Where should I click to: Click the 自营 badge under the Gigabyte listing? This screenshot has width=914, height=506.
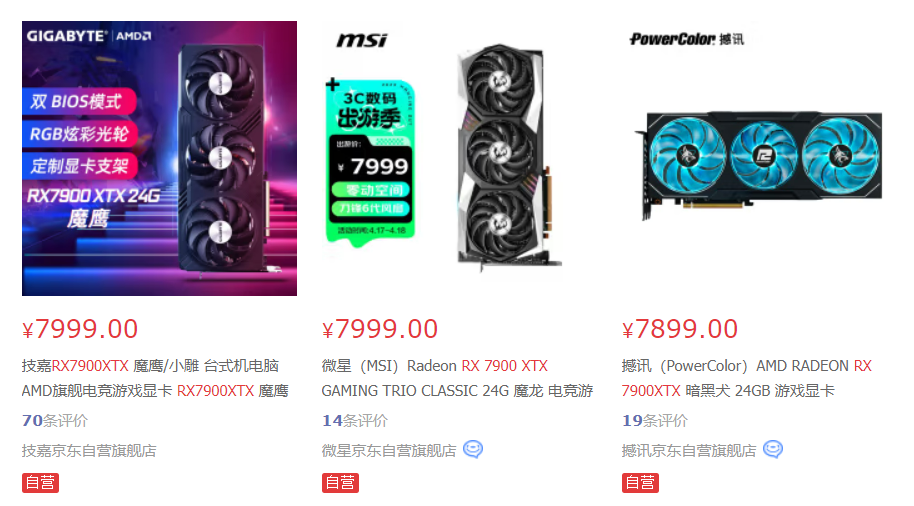[40, 483]
